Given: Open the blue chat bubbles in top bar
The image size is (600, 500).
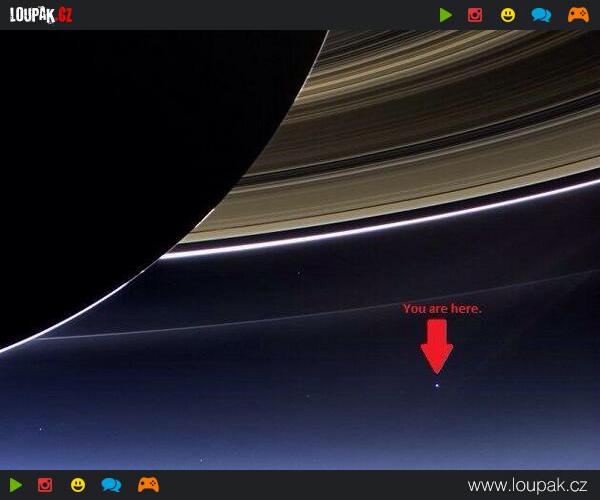Looking at the screenshot, I should point(541,15).
